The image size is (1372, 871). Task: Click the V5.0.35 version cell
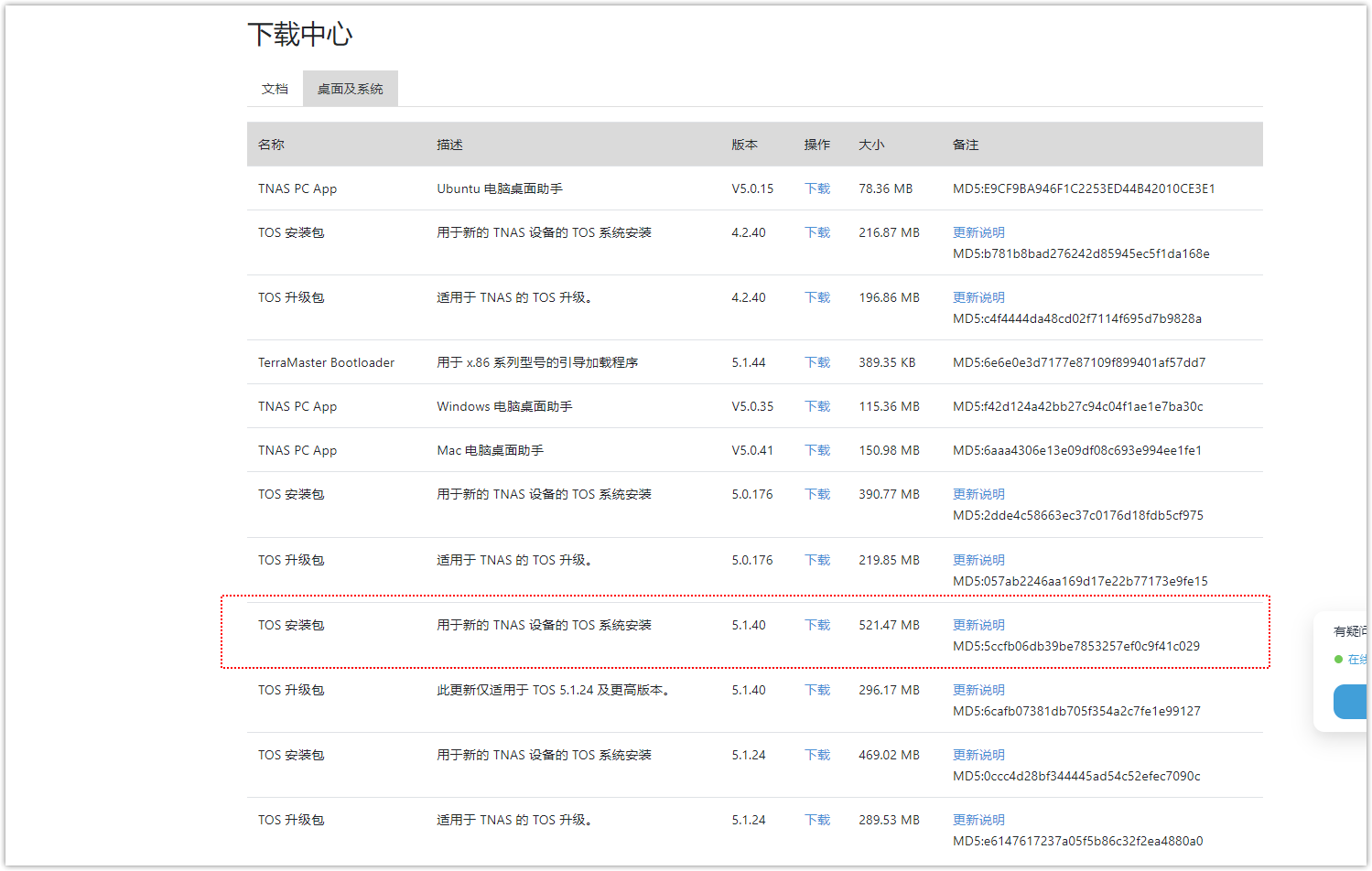click(752, 406)
